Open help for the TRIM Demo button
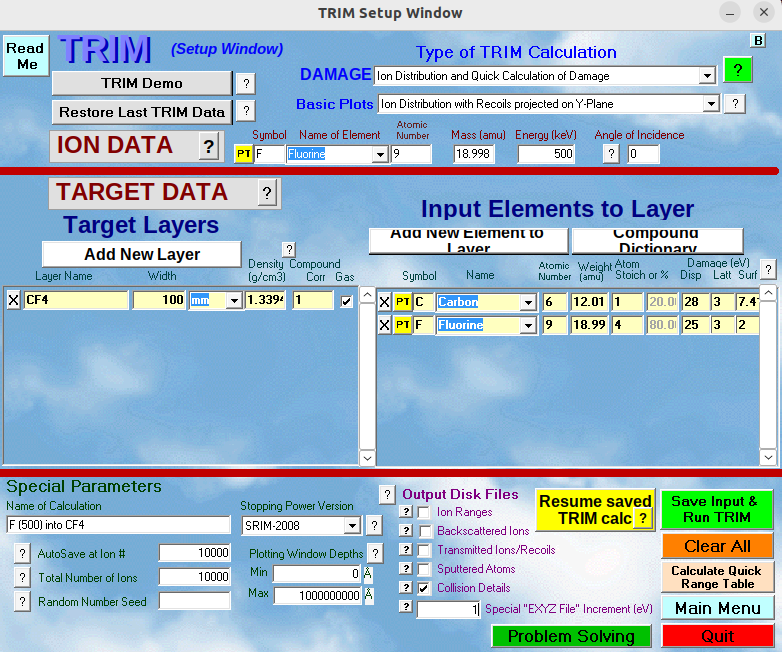This screenshot has width=782, height=652. [246, 83]
